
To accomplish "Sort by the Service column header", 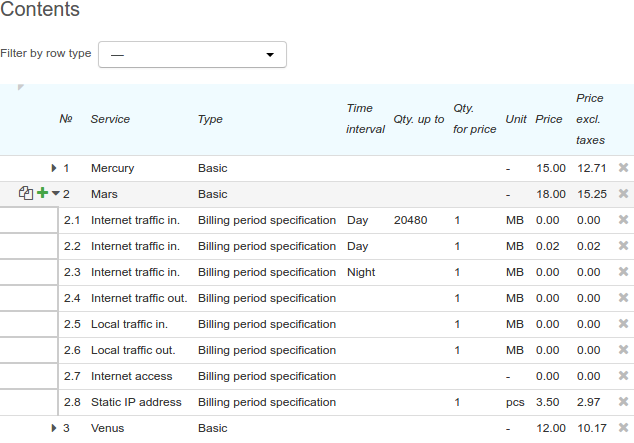I will 110,119.
